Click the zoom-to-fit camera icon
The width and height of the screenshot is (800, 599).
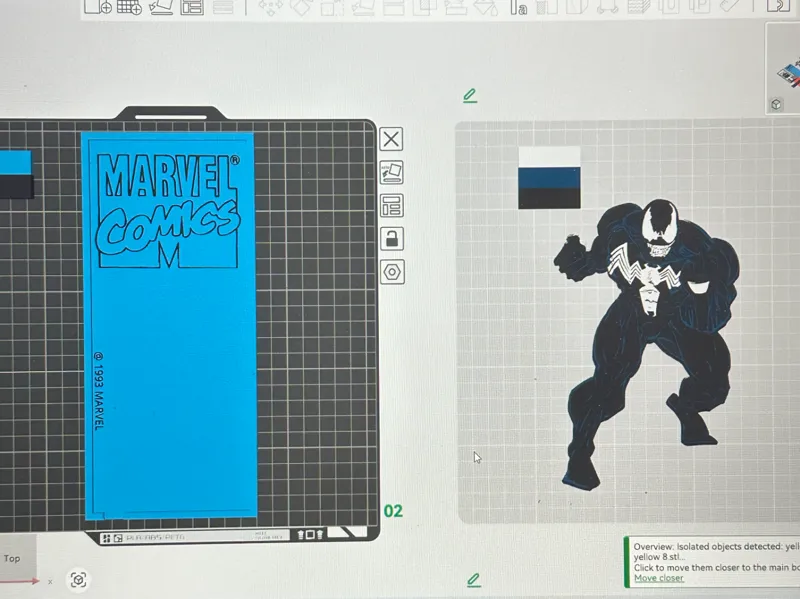[x=78, y=580]
